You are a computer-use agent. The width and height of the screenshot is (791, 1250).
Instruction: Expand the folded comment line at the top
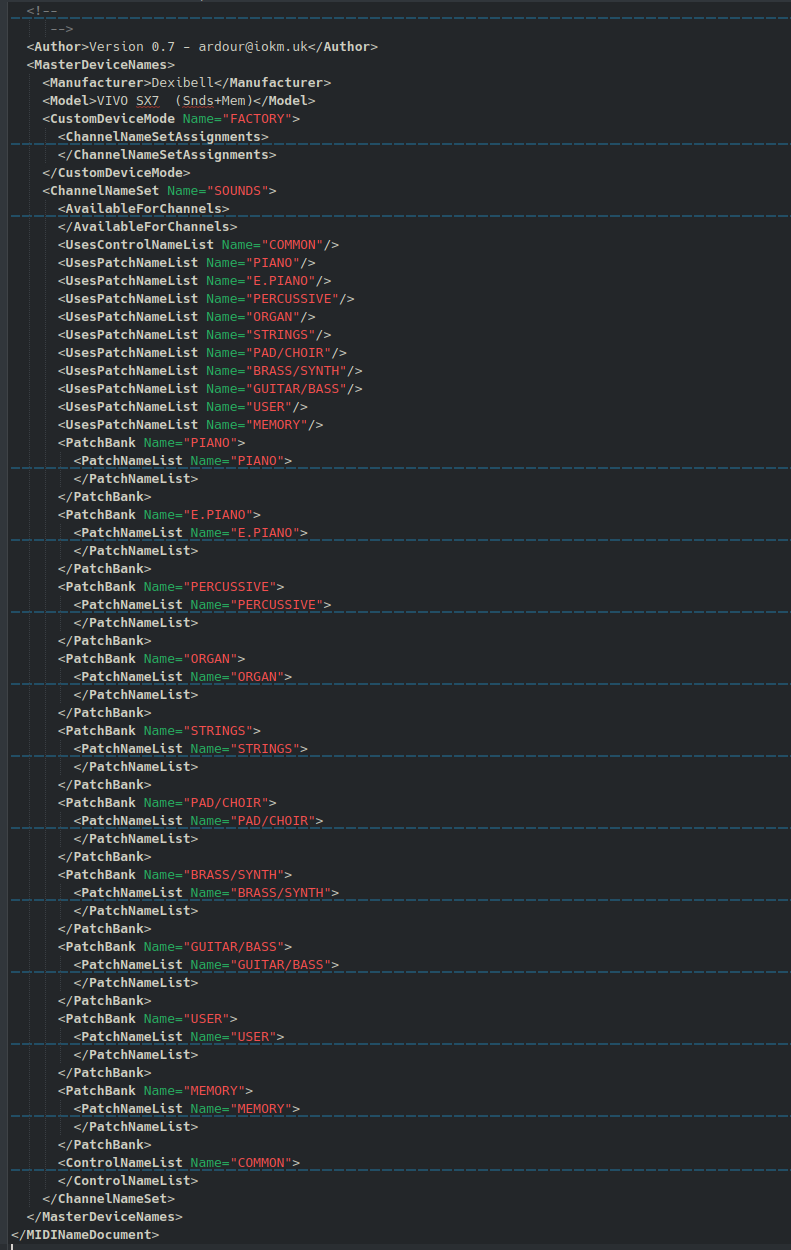point(42,11)
